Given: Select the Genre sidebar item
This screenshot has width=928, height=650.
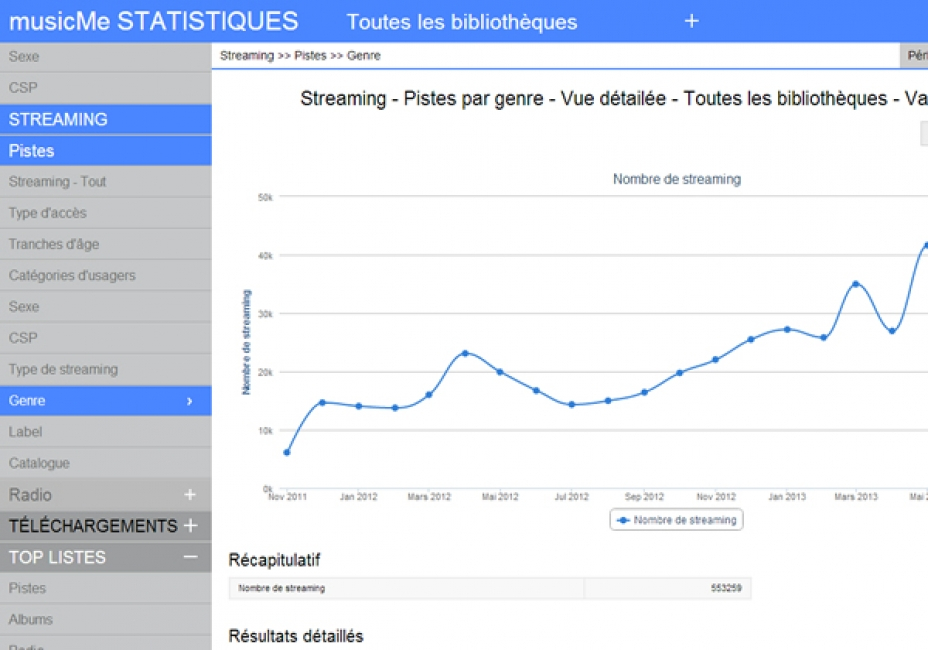Looking at the screenshot, I should 105,401.
